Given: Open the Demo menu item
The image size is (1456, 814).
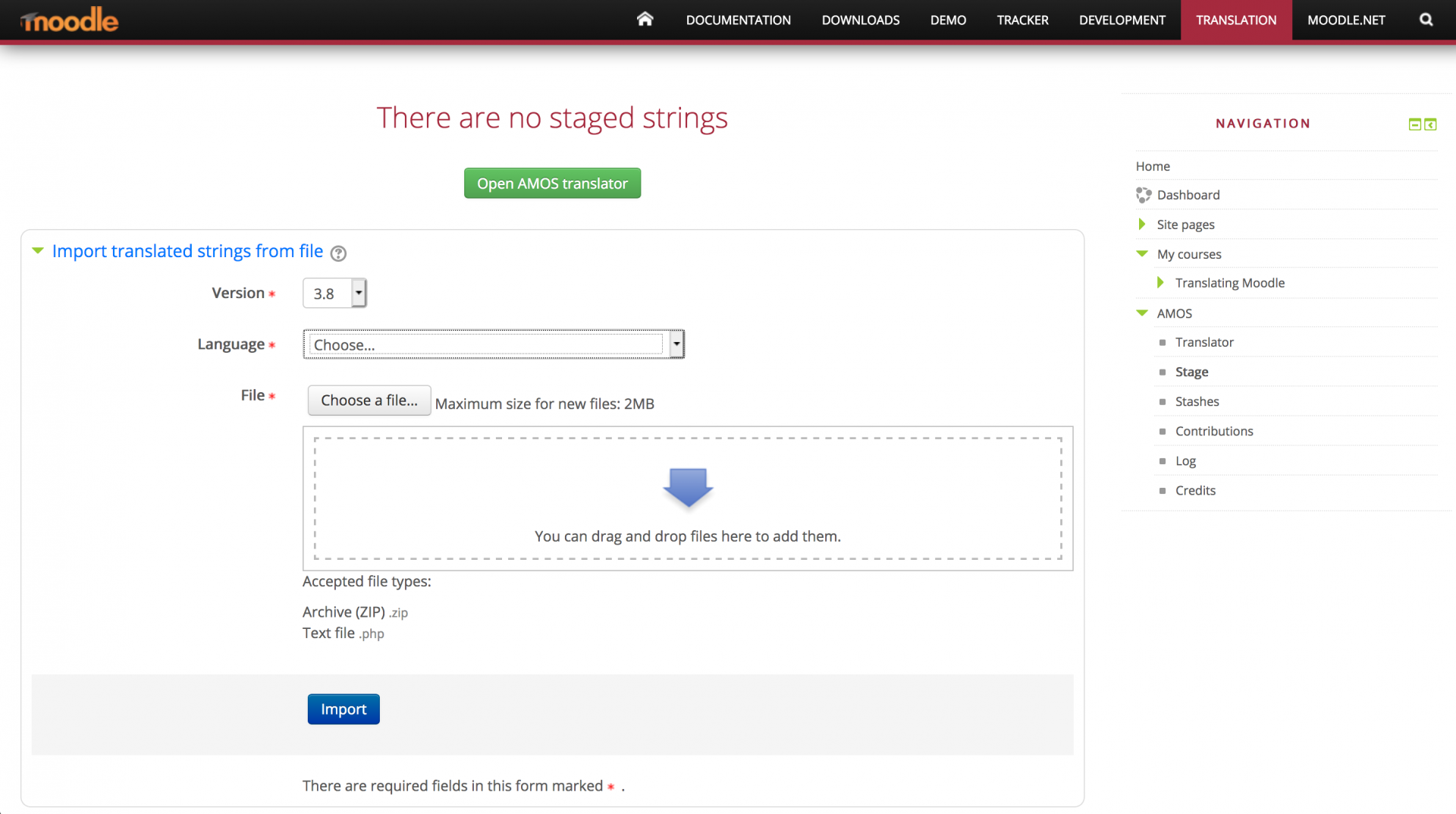Looking at the screenshot, I should click(948, 20).
